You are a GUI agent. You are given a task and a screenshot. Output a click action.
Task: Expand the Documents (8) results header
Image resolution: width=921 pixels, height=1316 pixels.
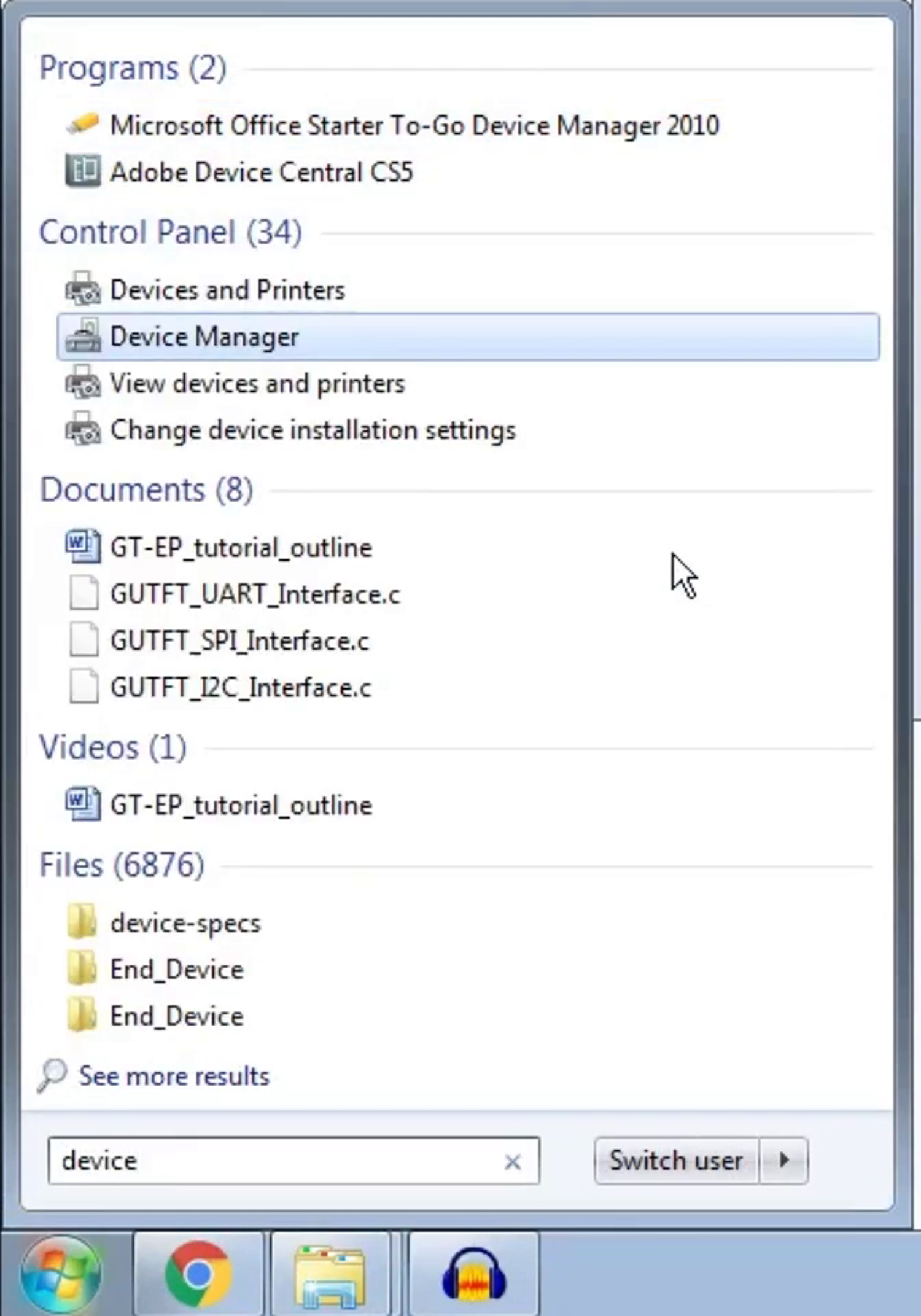point(146,490)
